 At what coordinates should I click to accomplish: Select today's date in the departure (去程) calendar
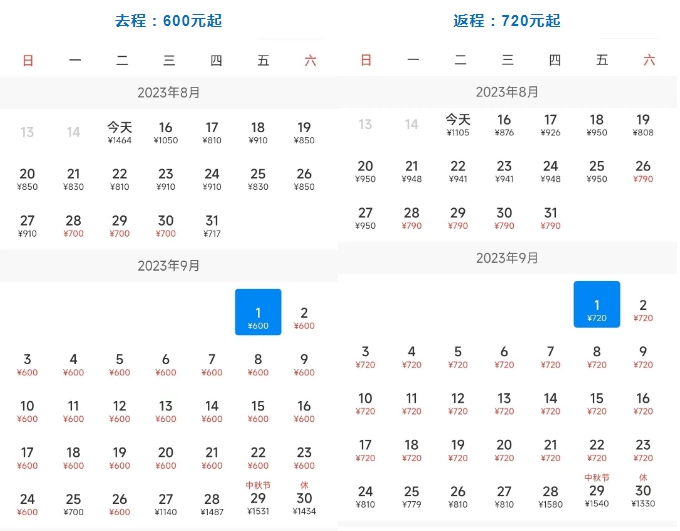120,133
